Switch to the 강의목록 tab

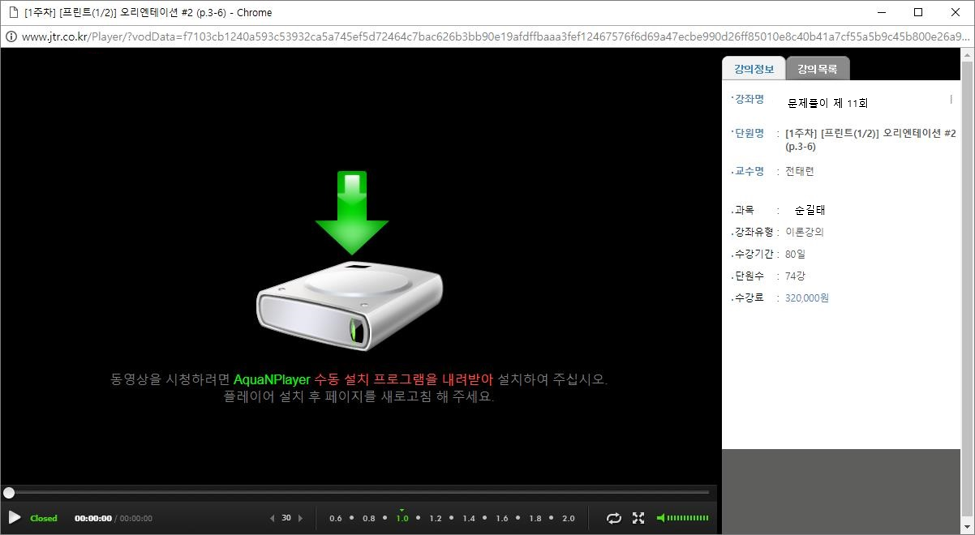click(x=818, y=69)
